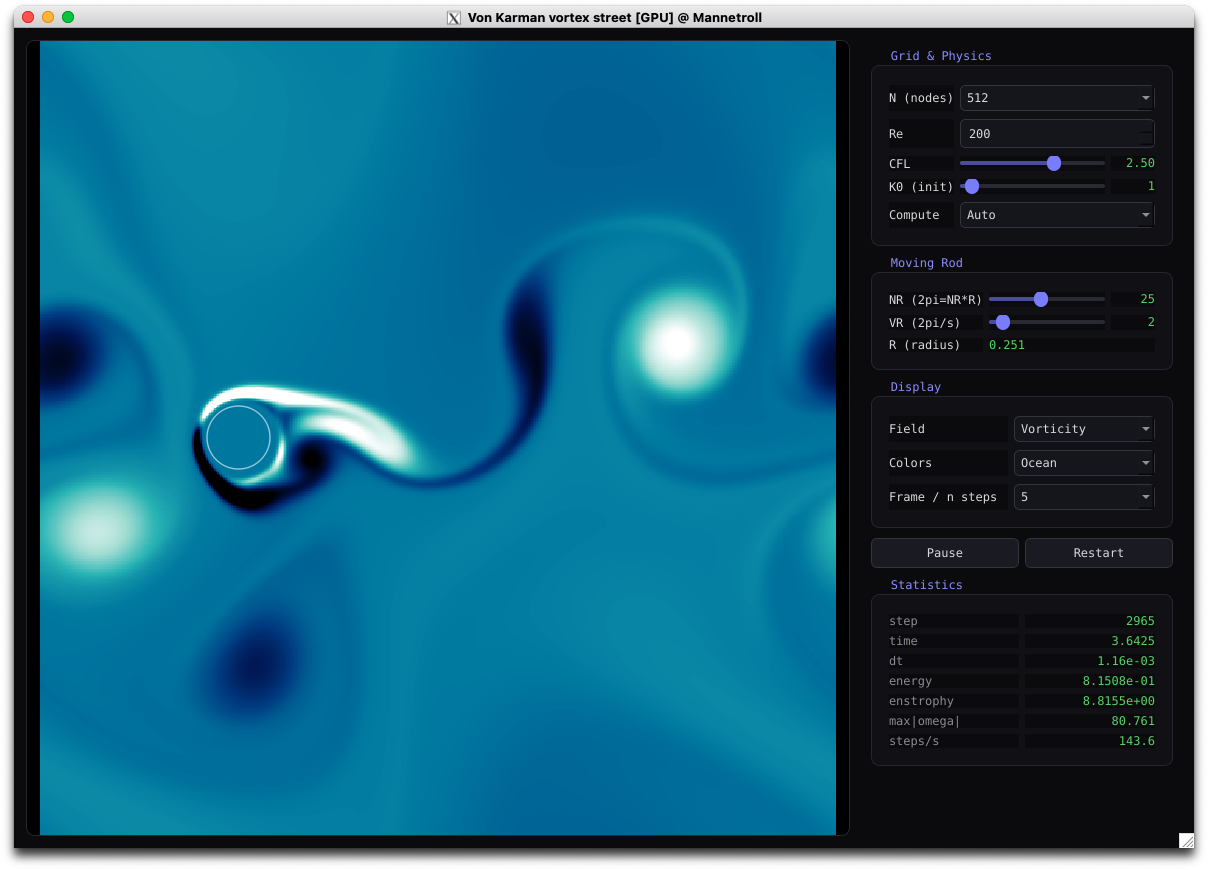Click the Statistics section title
Image resolution: width=1208 pixels, height=870 pixels.
click(926, 585)
